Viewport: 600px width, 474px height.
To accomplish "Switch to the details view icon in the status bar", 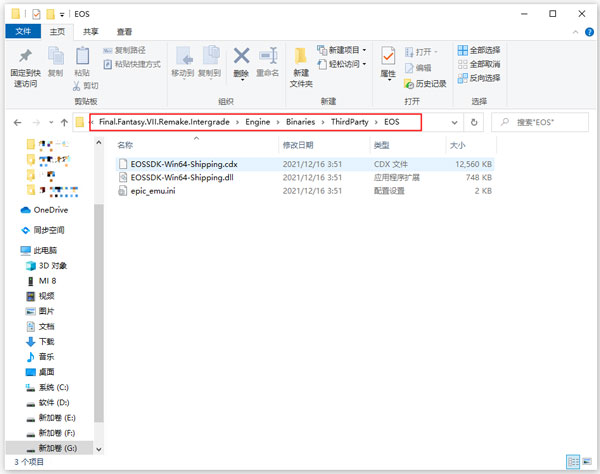I will pyautogui.click(x=573, y=462).
